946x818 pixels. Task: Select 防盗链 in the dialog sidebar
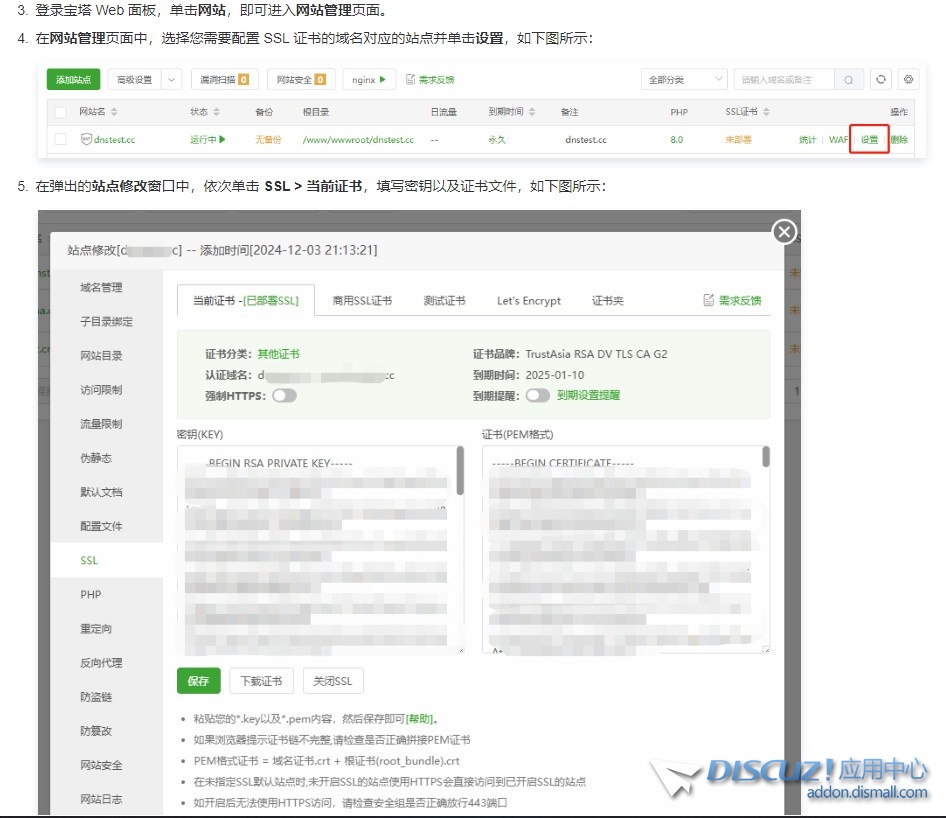pos(96,697)
